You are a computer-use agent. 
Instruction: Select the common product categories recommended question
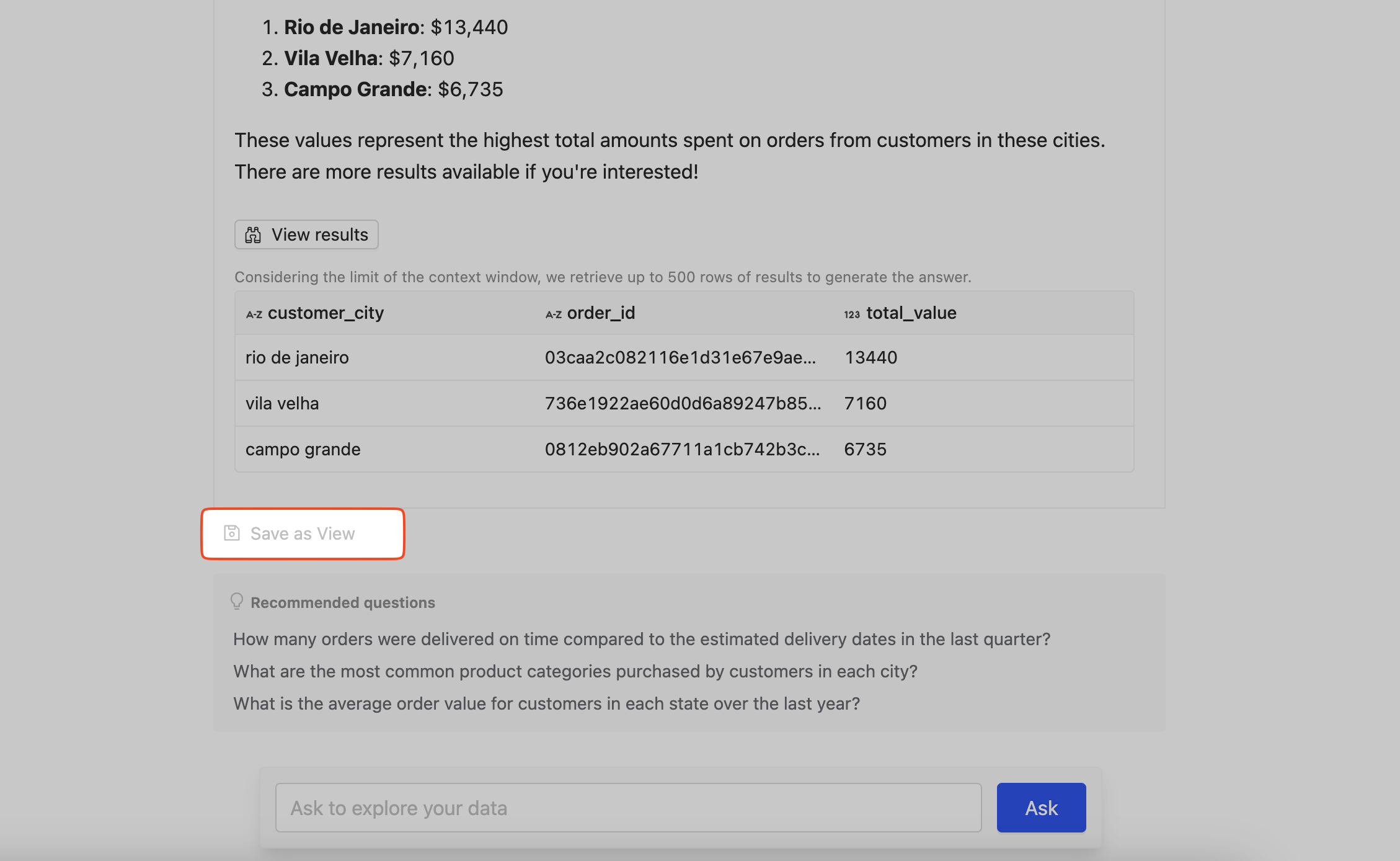pyautogui.click(x=575, y=672)
